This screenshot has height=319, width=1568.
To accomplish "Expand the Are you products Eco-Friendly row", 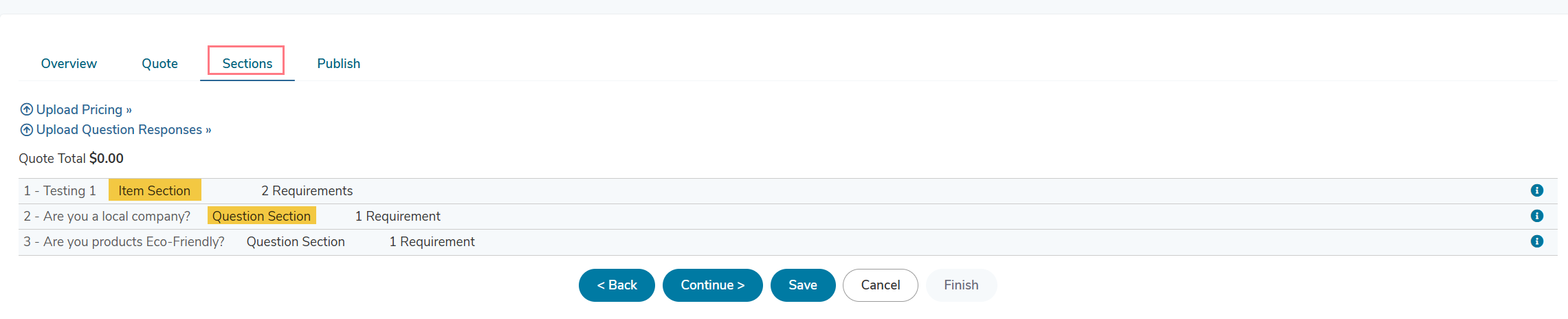I will point(788,242).
